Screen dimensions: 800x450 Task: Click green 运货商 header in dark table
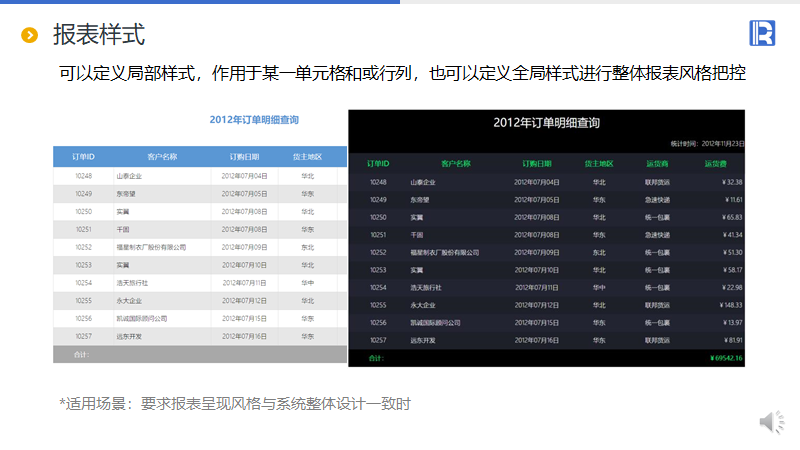(657, 164)
